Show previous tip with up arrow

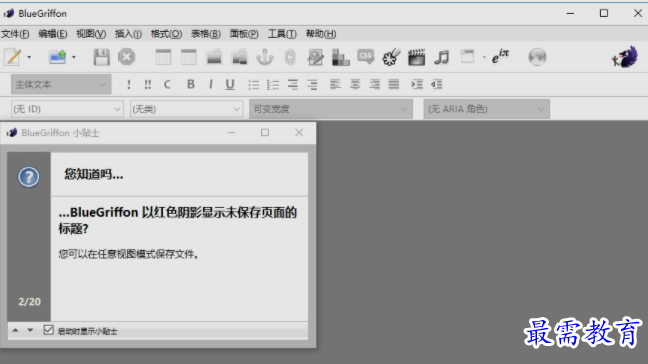[15, 330]
